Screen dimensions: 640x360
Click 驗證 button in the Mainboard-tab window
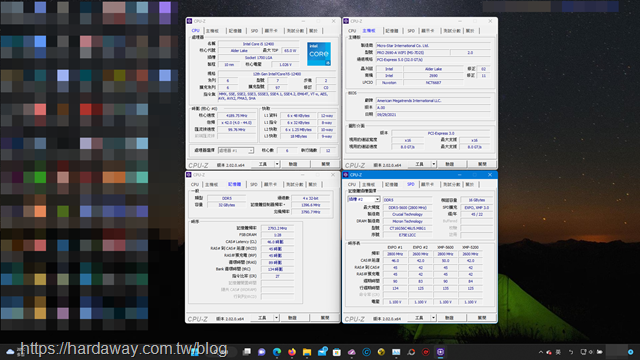(x=450, y=164)
